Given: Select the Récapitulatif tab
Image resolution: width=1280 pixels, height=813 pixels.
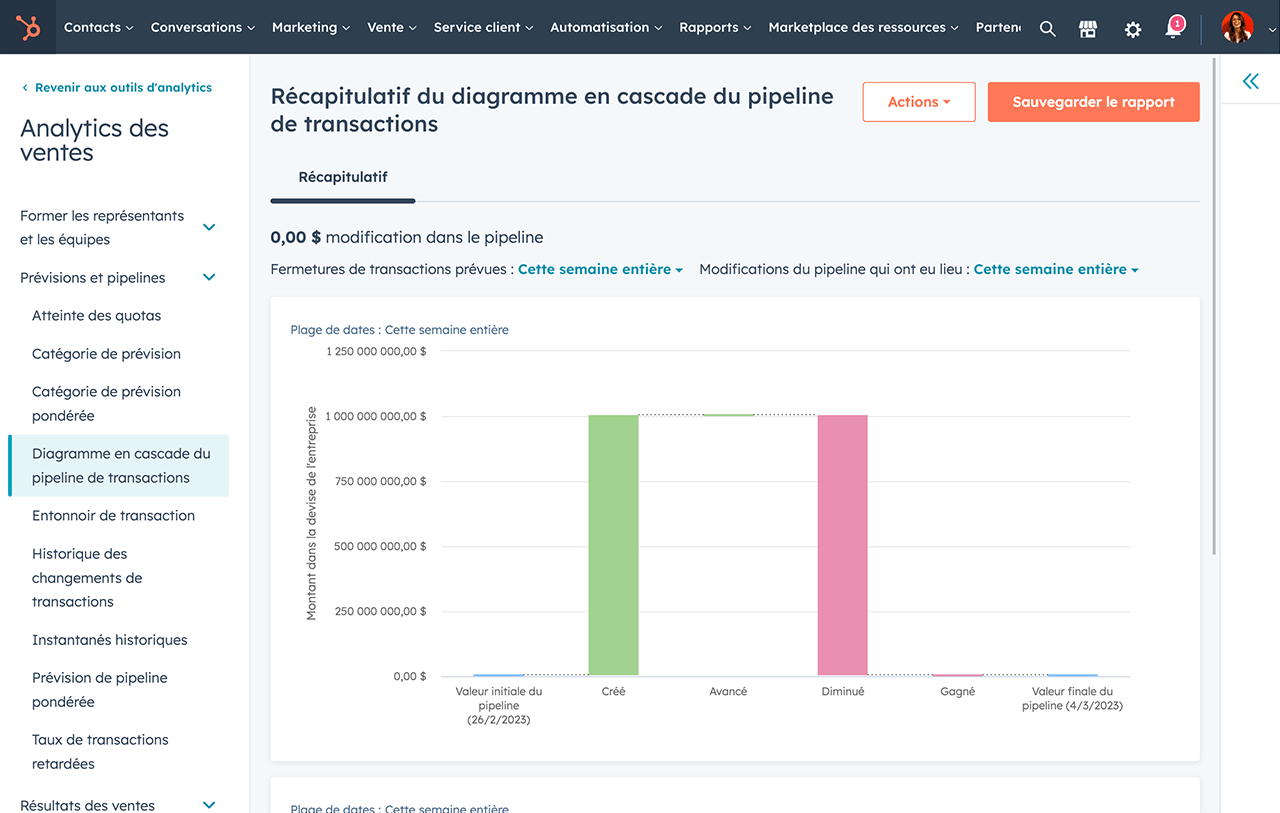Looking at the screenshot, I should (343, 177).
